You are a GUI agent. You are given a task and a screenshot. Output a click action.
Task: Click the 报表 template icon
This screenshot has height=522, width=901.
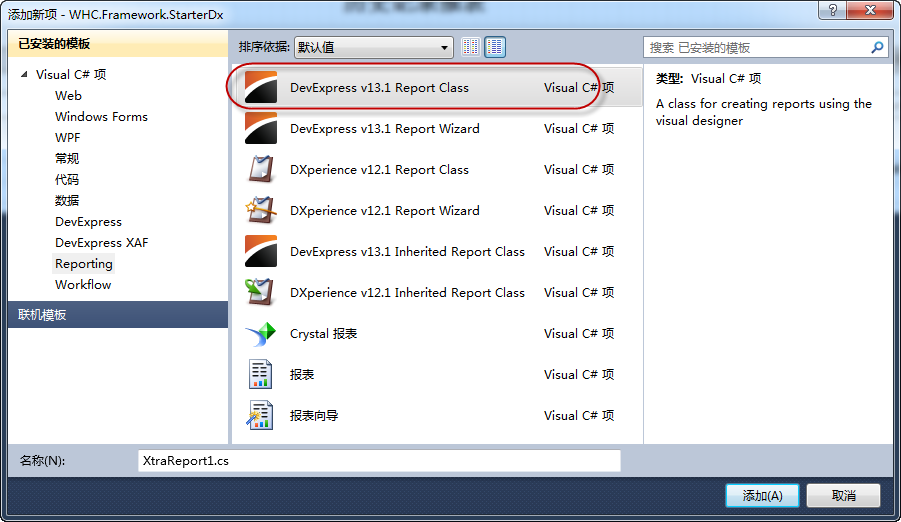tap(261, 374)
